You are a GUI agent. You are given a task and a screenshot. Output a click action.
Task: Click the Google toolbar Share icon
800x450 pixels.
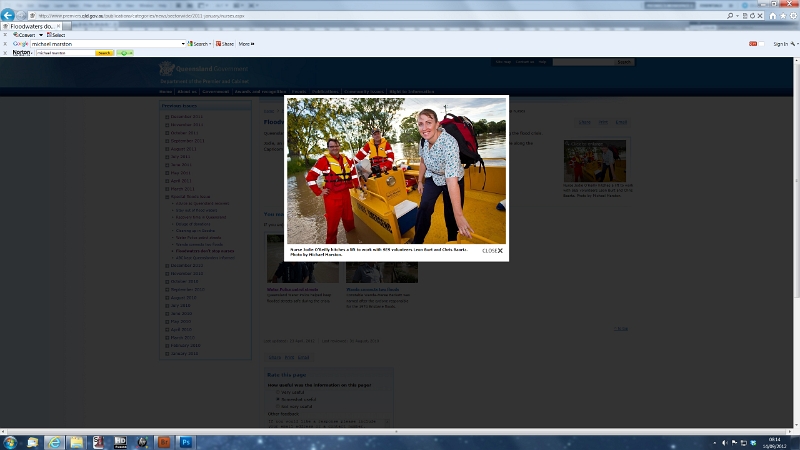click(x=224, y=44)
